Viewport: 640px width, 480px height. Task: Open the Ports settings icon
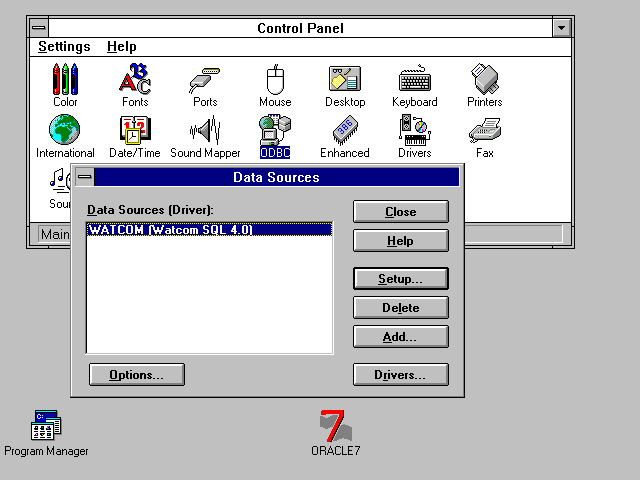coord(205,79)
